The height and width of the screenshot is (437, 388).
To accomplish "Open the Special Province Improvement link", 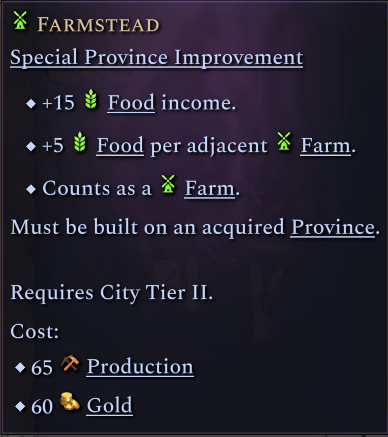I will point(157,58).
